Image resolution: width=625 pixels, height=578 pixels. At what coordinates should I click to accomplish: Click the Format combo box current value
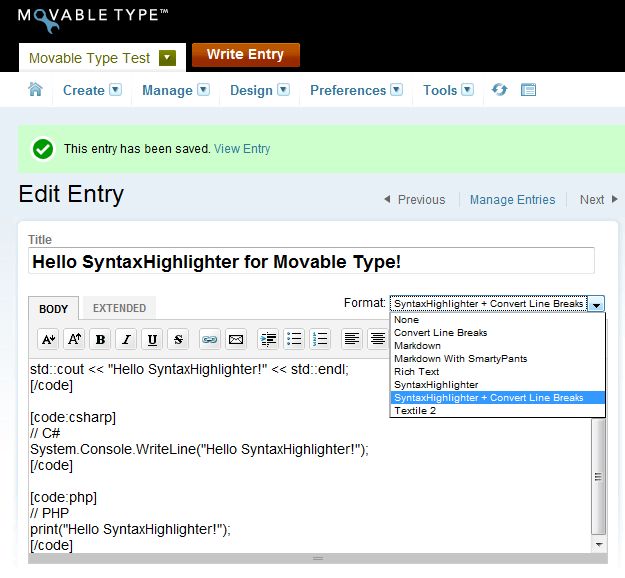[489, 304]
